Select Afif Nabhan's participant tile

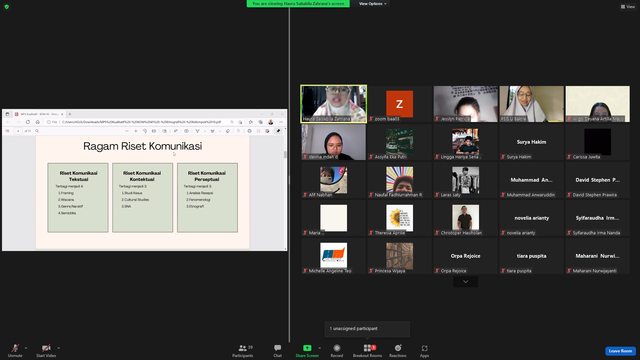(x=333, y=180)
